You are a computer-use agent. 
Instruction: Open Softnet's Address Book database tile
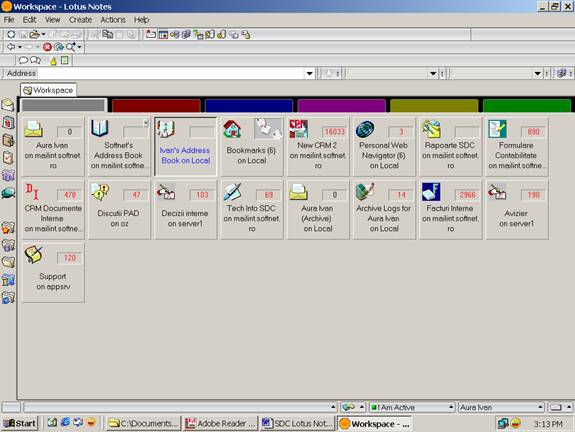(x=119, y=146)
